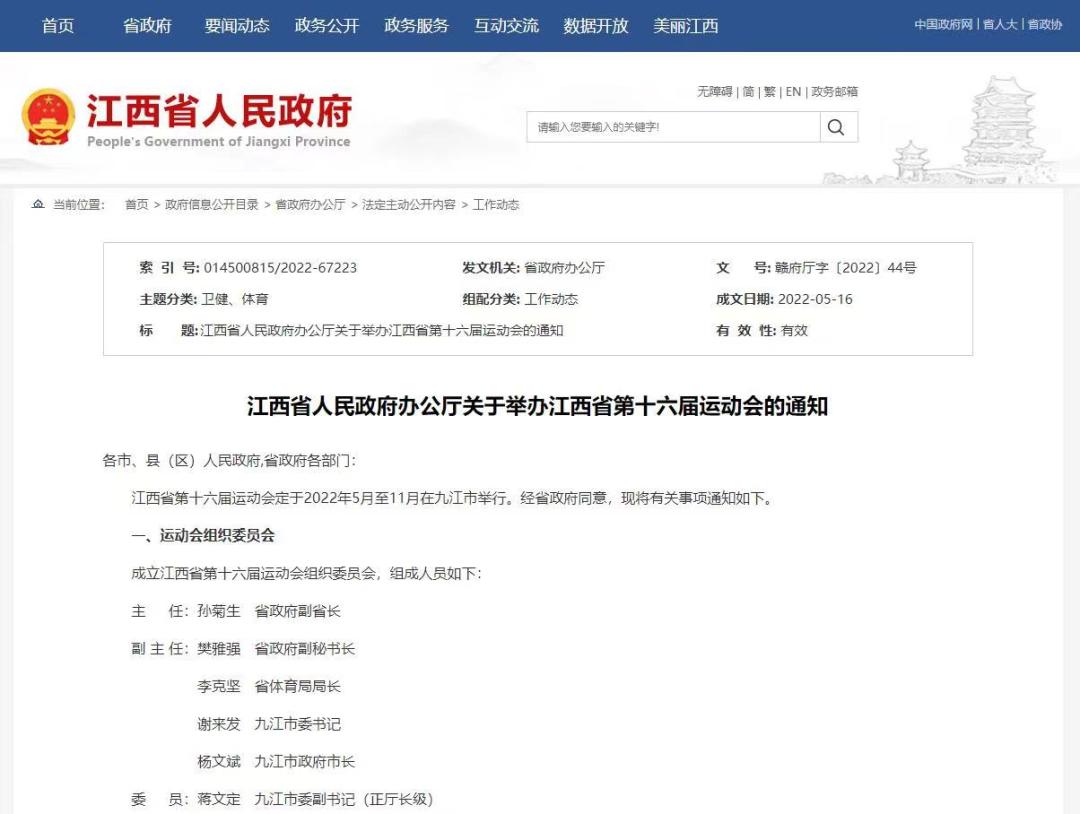Screen dimensions: 1080x814
Task: Open the 互动交流 menu
Action: coord(506,26)
